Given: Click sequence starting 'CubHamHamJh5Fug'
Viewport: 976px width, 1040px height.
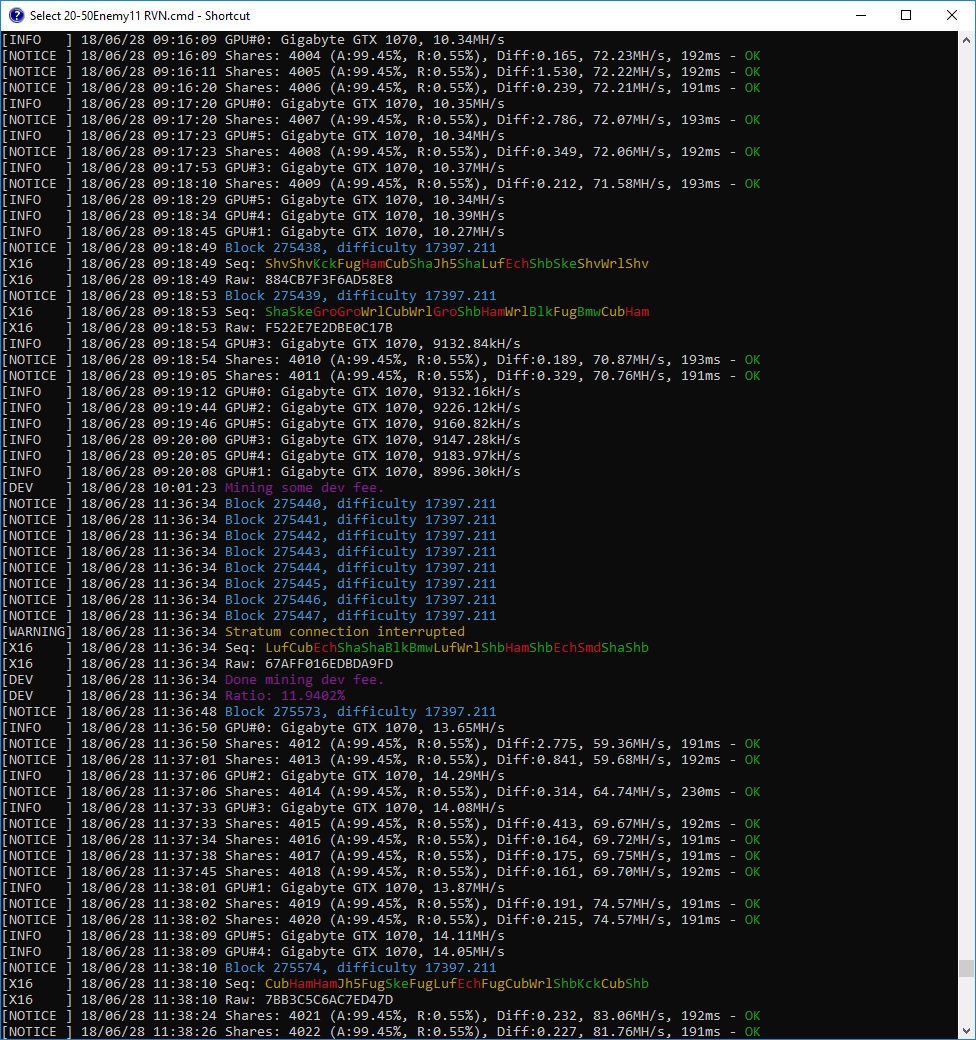Looking at the screenshot, I should (x=457, y=983).
